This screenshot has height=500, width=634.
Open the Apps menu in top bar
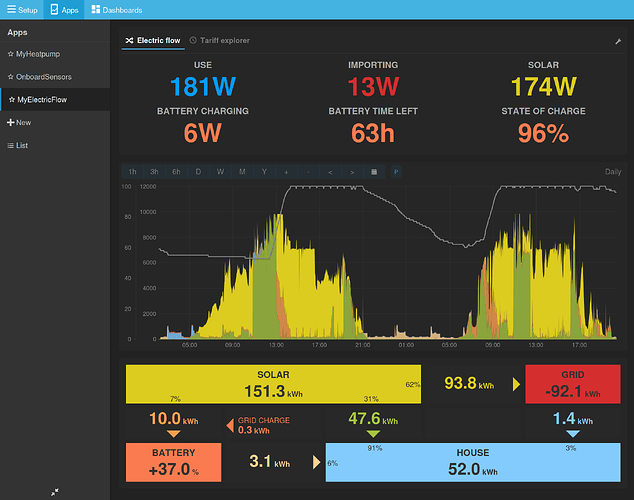64,10
